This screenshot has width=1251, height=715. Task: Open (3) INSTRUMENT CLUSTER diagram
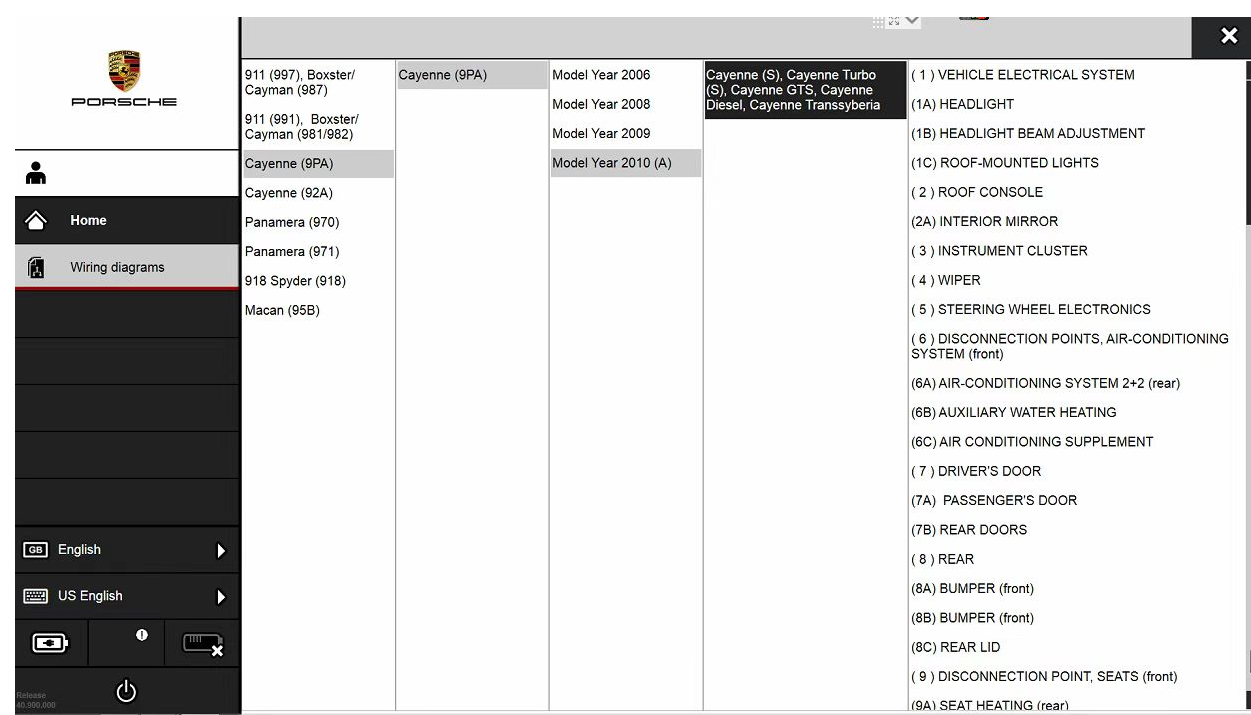999,251
